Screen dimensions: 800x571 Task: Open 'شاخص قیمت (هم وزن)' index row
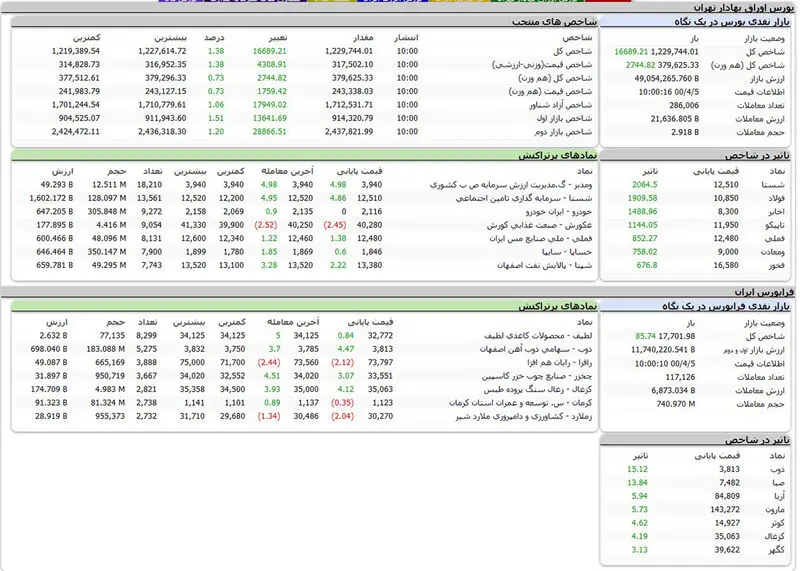pyautogui.click(x=550, y=91)
